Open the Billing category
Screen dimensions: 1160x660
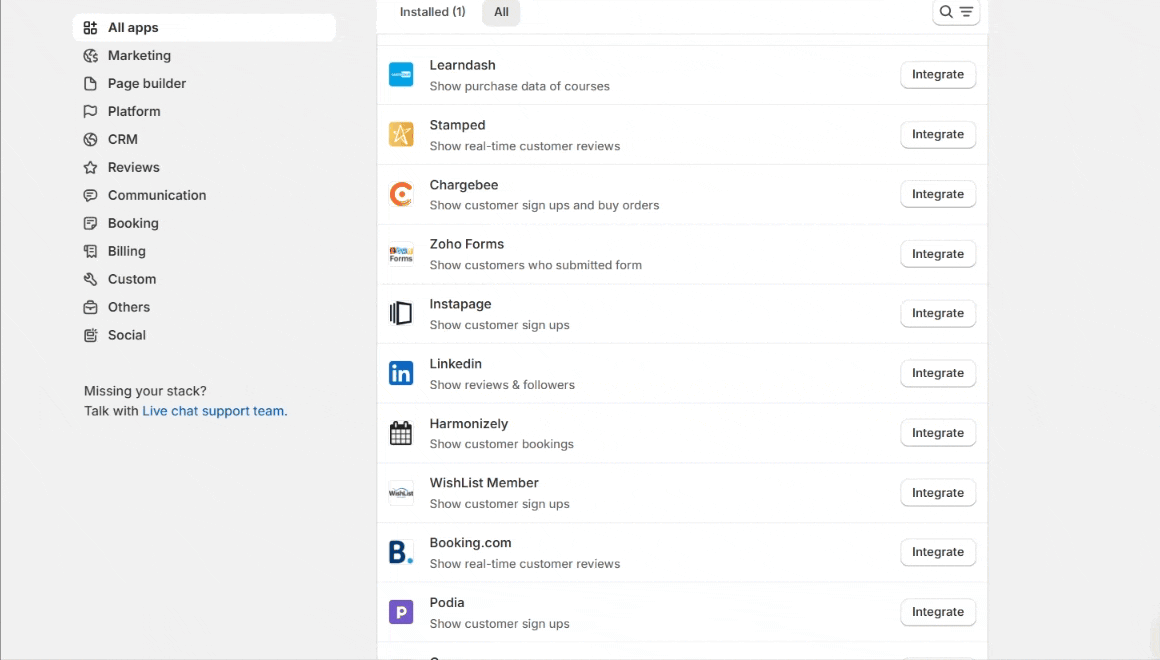point(127,252)
